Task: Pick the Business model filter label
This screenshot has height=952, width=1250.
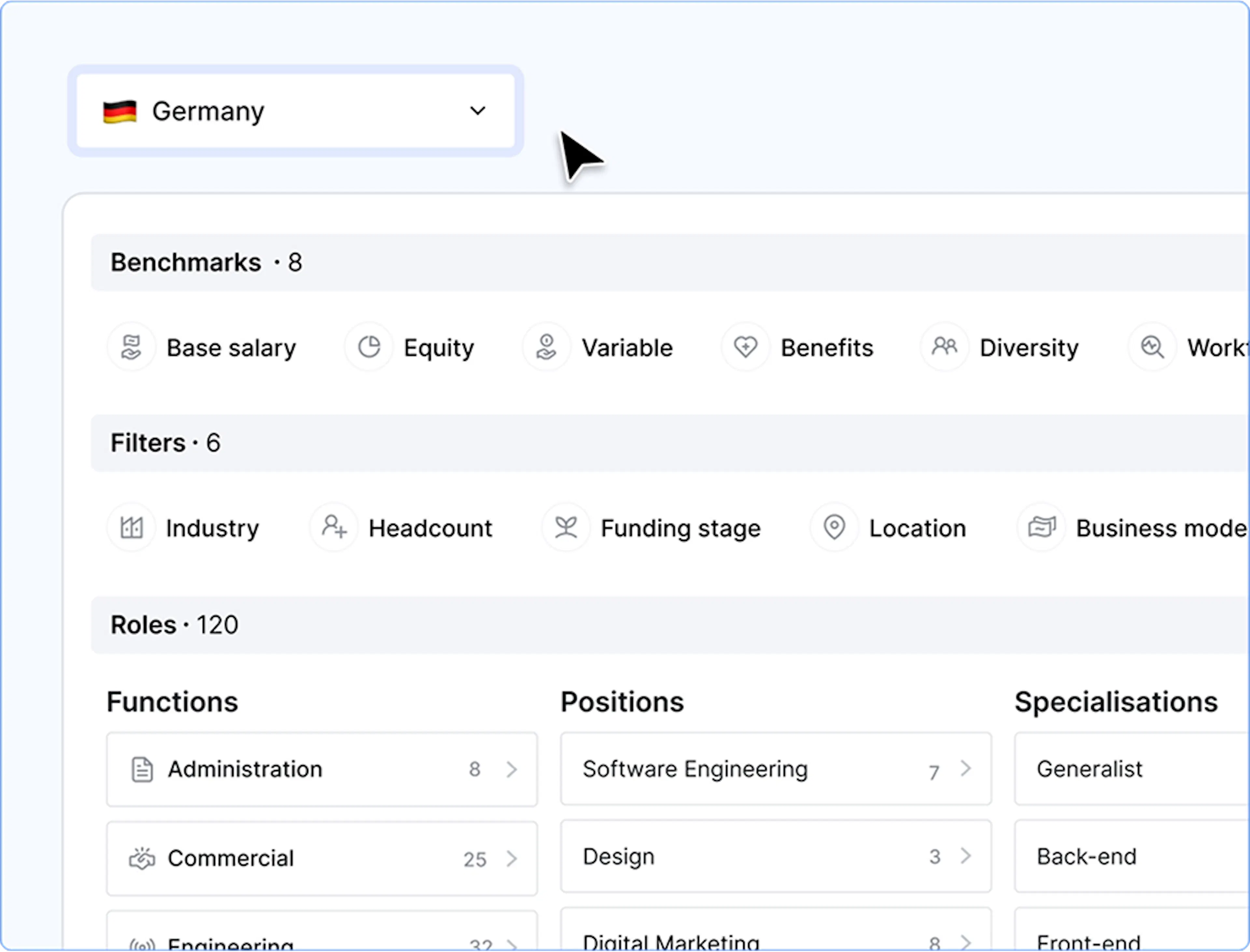Action: pos(1162,528)
